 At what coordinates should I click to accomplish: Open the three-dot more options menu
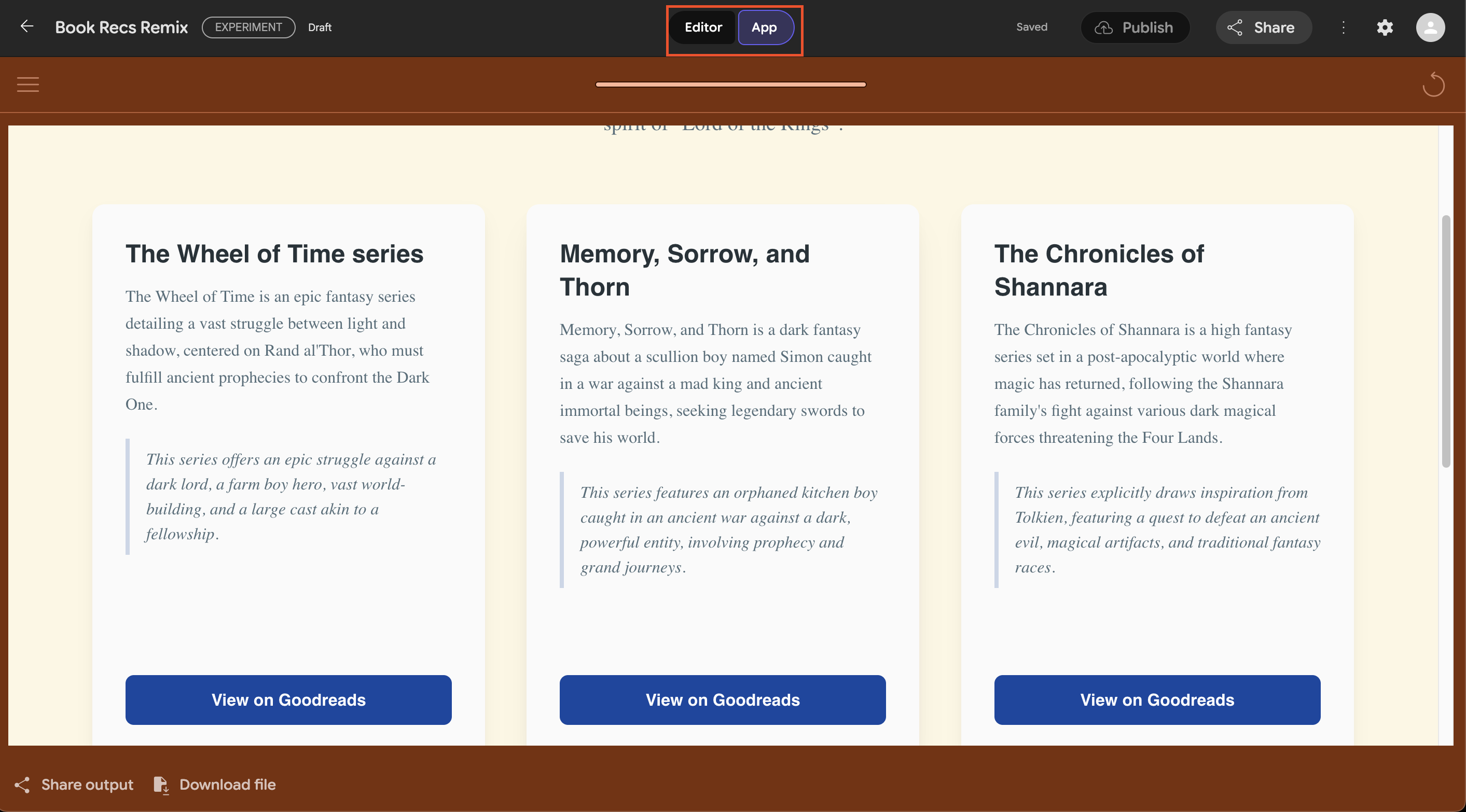(x=1343, y=27)
